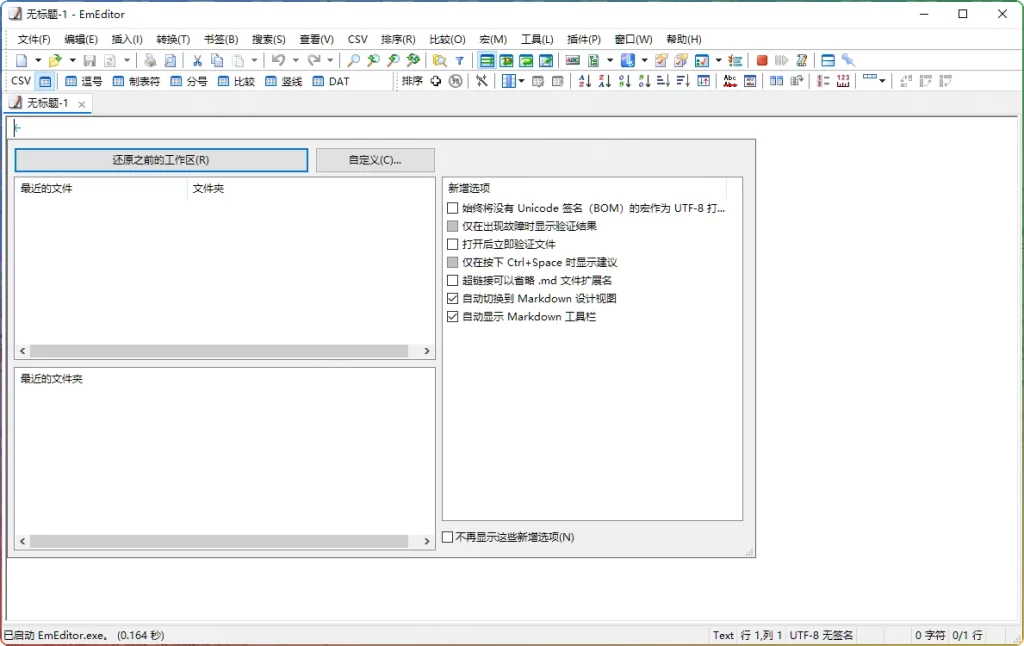Open the 宏(M) menu

pyautogui.click(x=493, y=39)
